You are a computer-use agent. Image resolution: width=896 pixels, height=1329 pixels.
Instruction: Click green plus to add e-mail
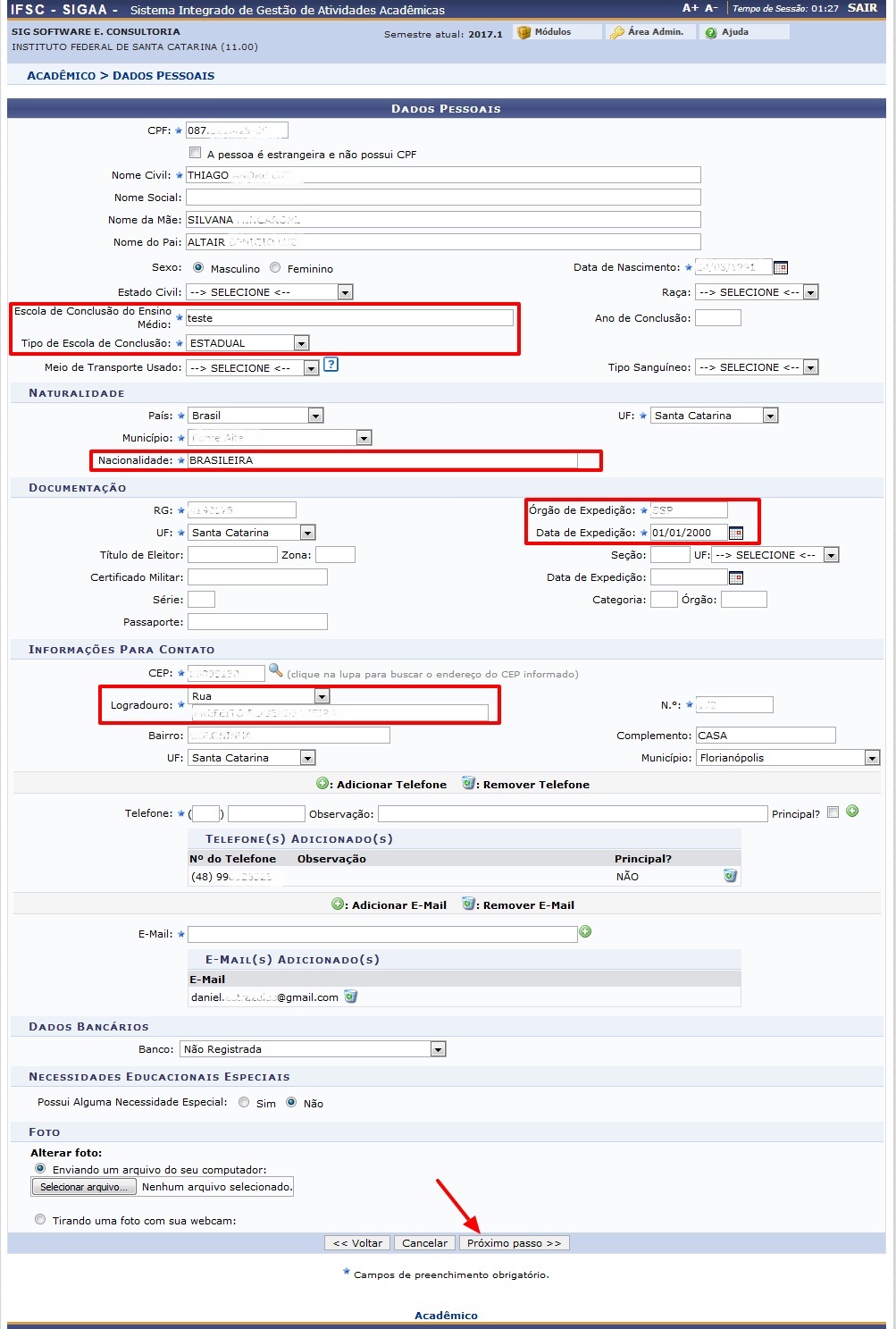585,932
